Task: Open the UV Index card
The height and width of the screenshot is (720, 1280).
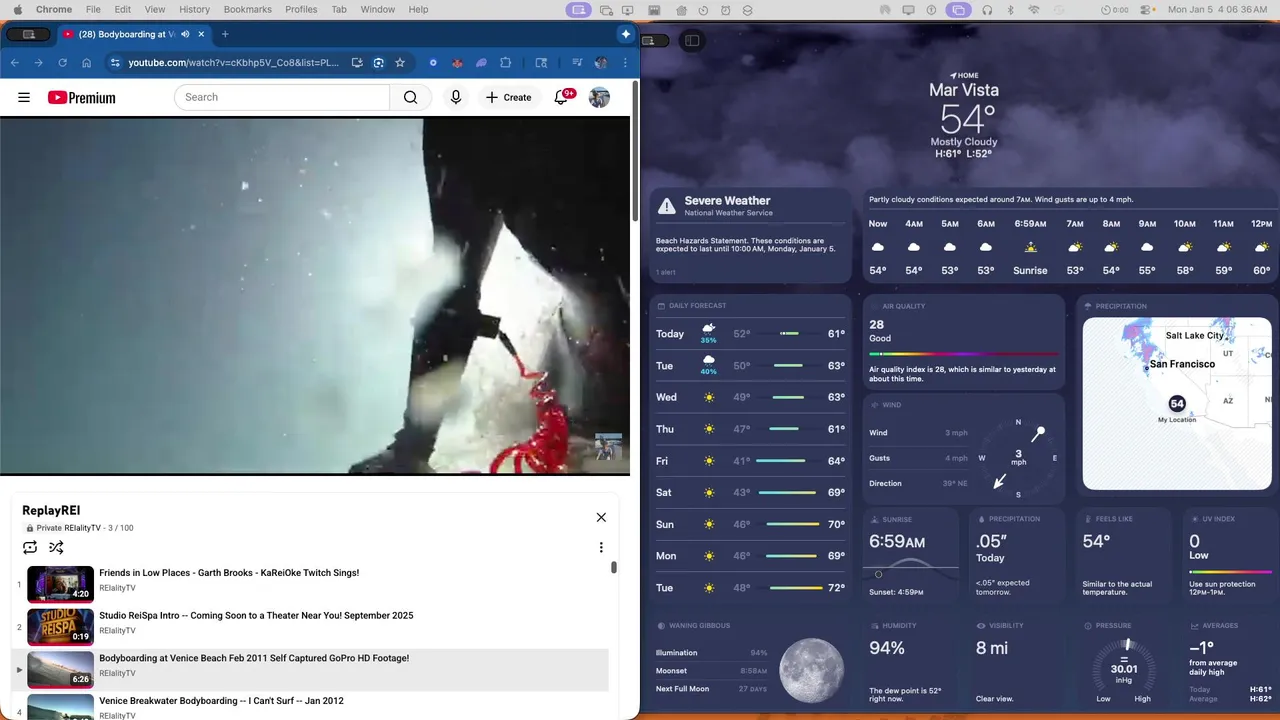Action: click(1230, 555)
